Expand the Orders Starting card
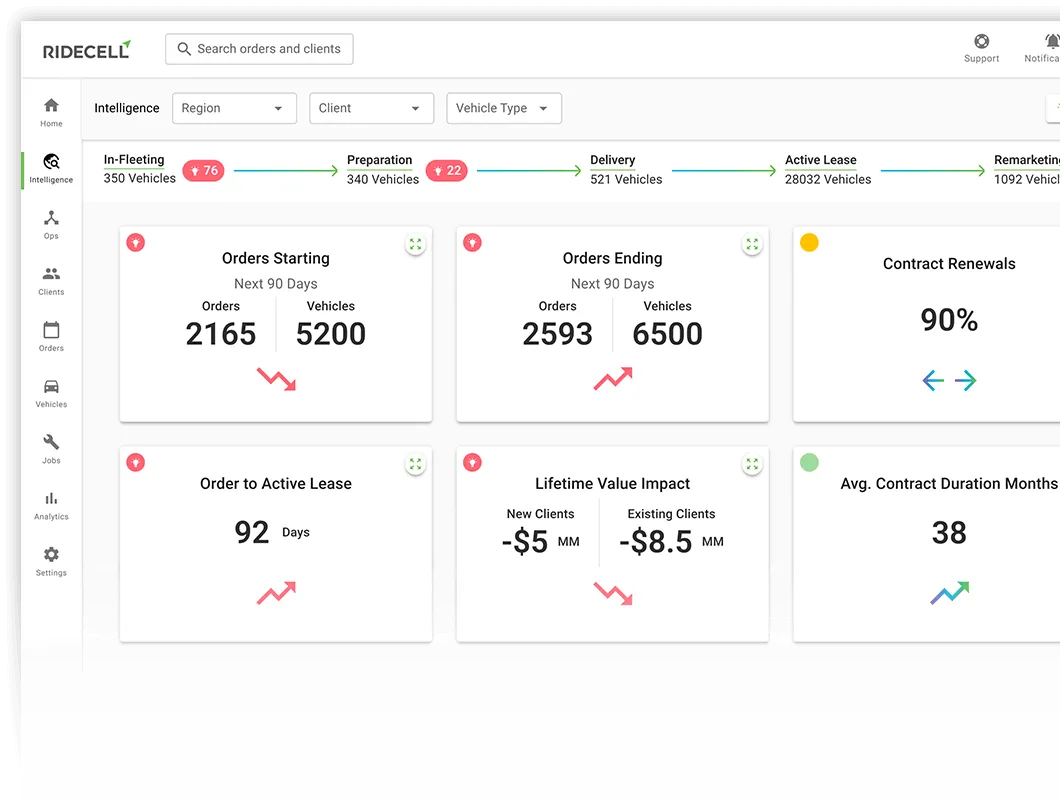This screenshot has width=1060, height=800. click(415, 245)
